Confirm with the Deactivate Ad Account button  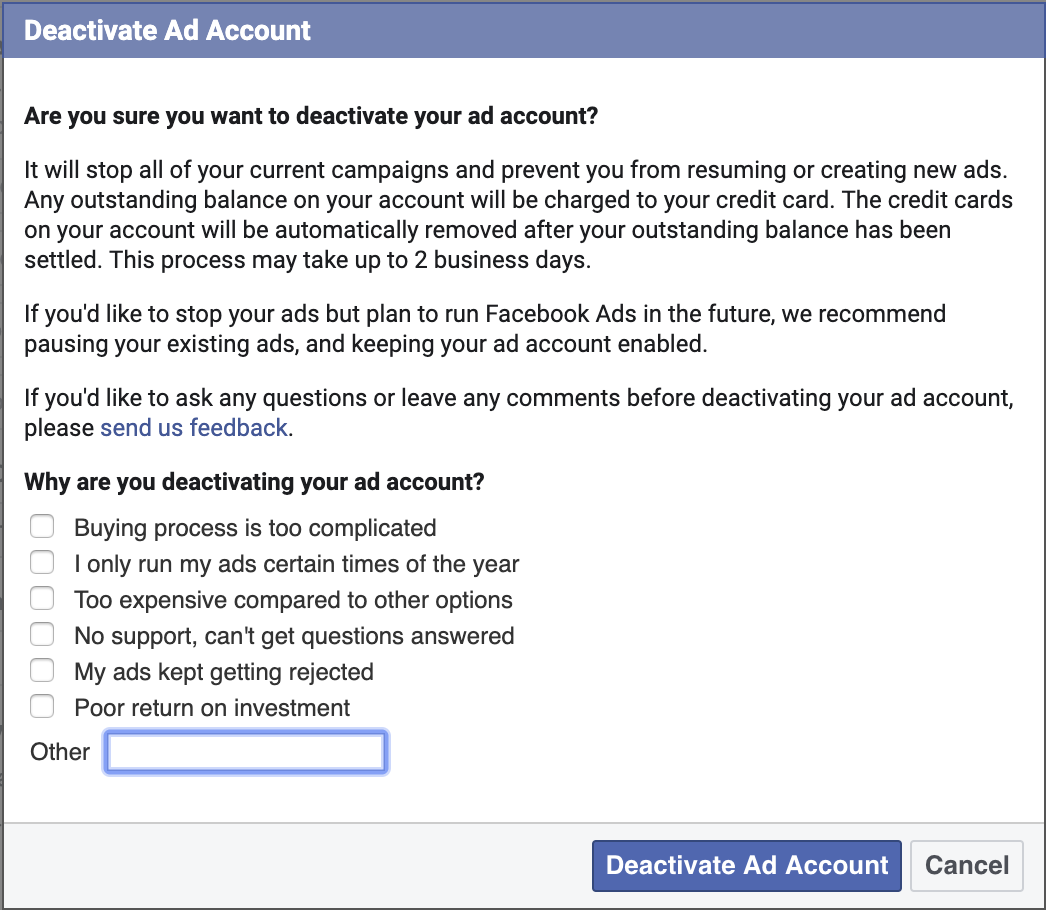pyautogui.click(x=746, y=865)
